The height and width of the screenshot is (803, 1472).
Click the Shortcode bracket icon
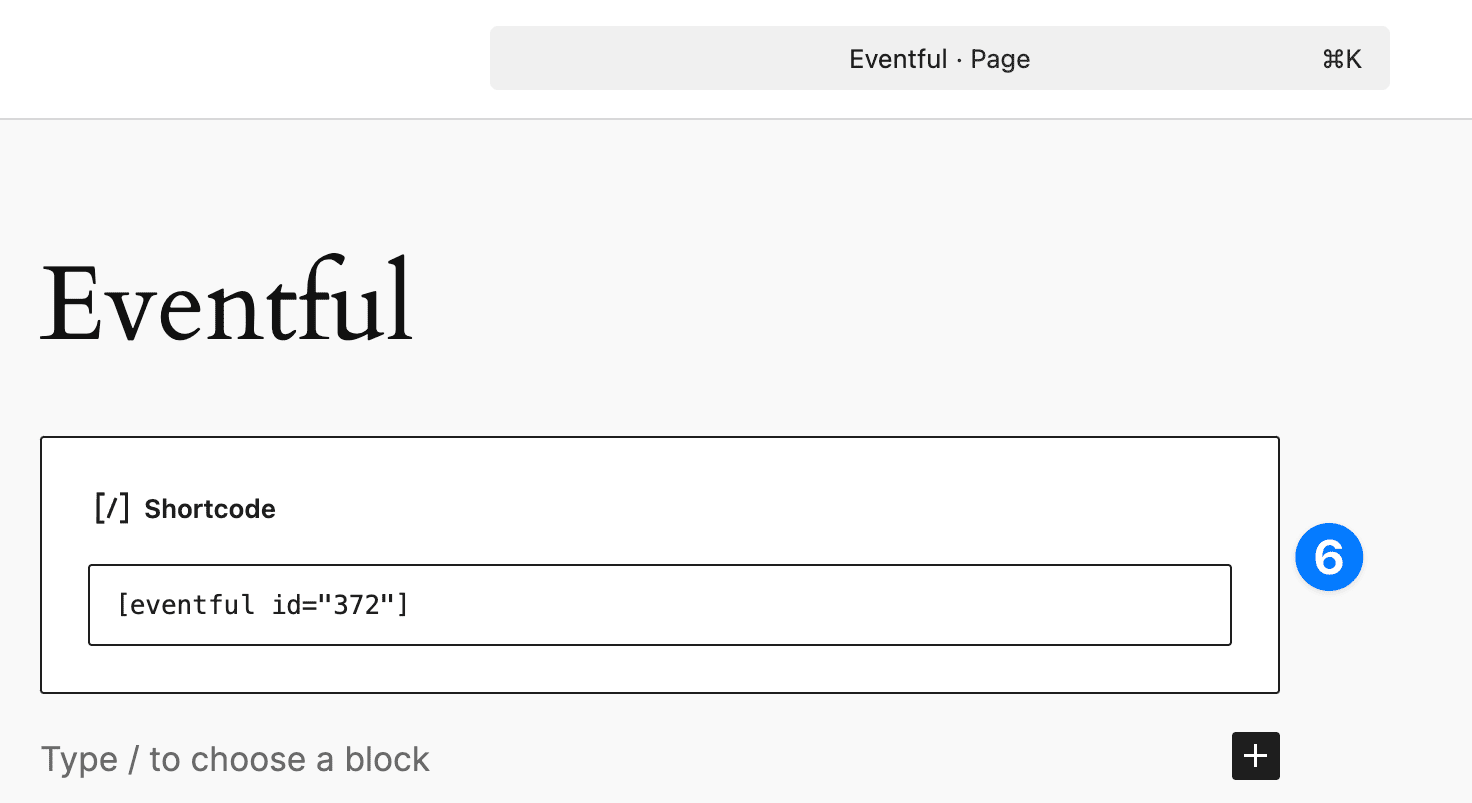pyautogui.click(x=112, y=508)
